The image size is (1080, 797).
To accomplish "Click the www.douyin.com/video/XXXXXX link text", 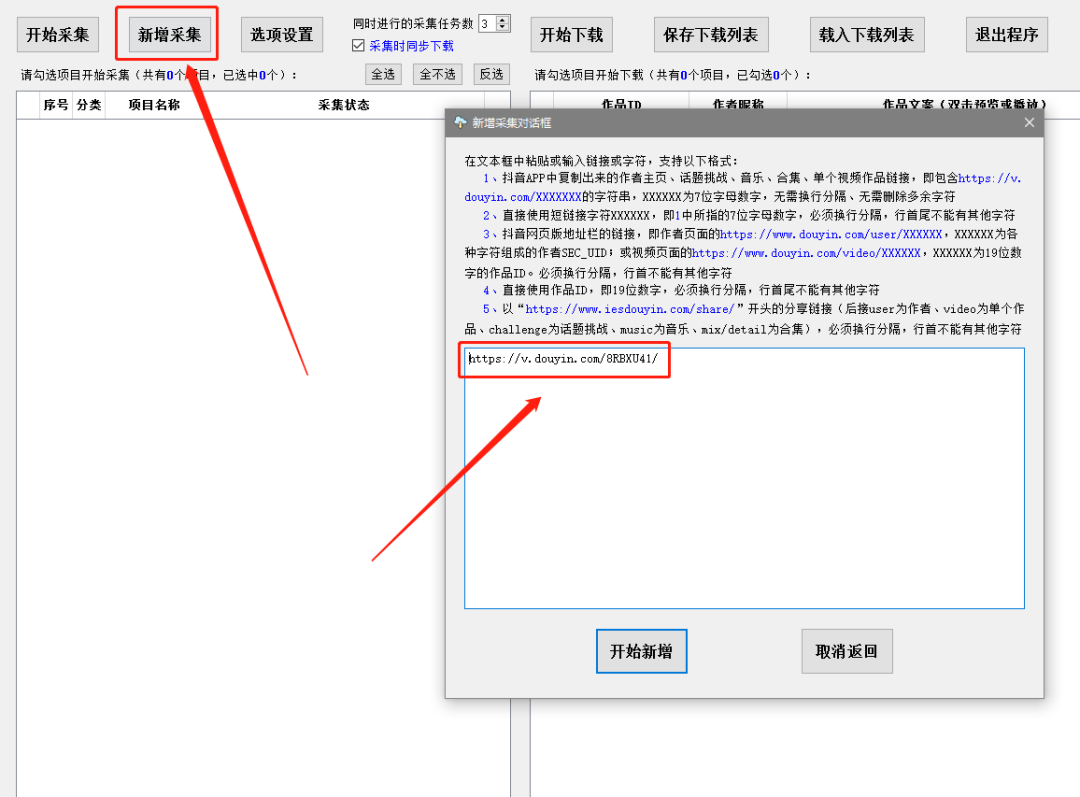I will pyautogui.click(x=806, y=253).
